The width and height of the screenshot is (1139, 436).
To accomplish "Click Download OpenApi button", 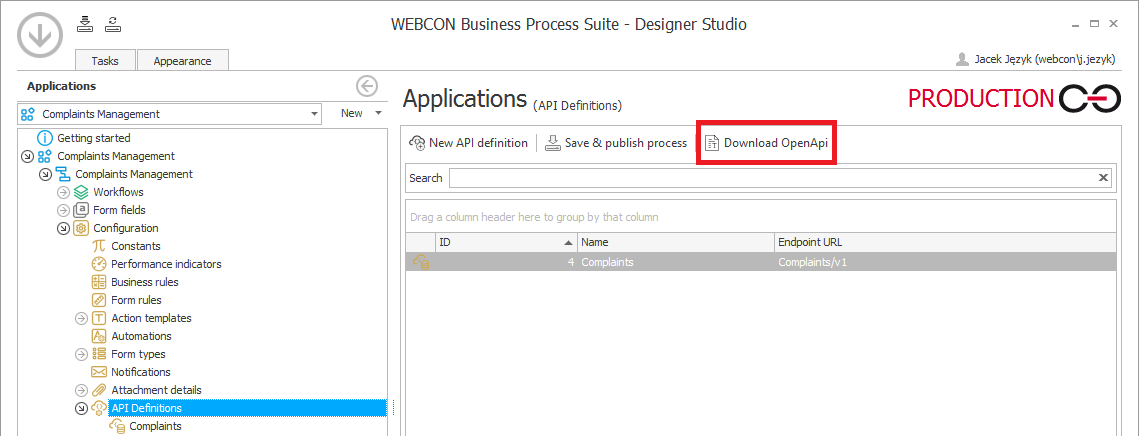I will 766,143.
